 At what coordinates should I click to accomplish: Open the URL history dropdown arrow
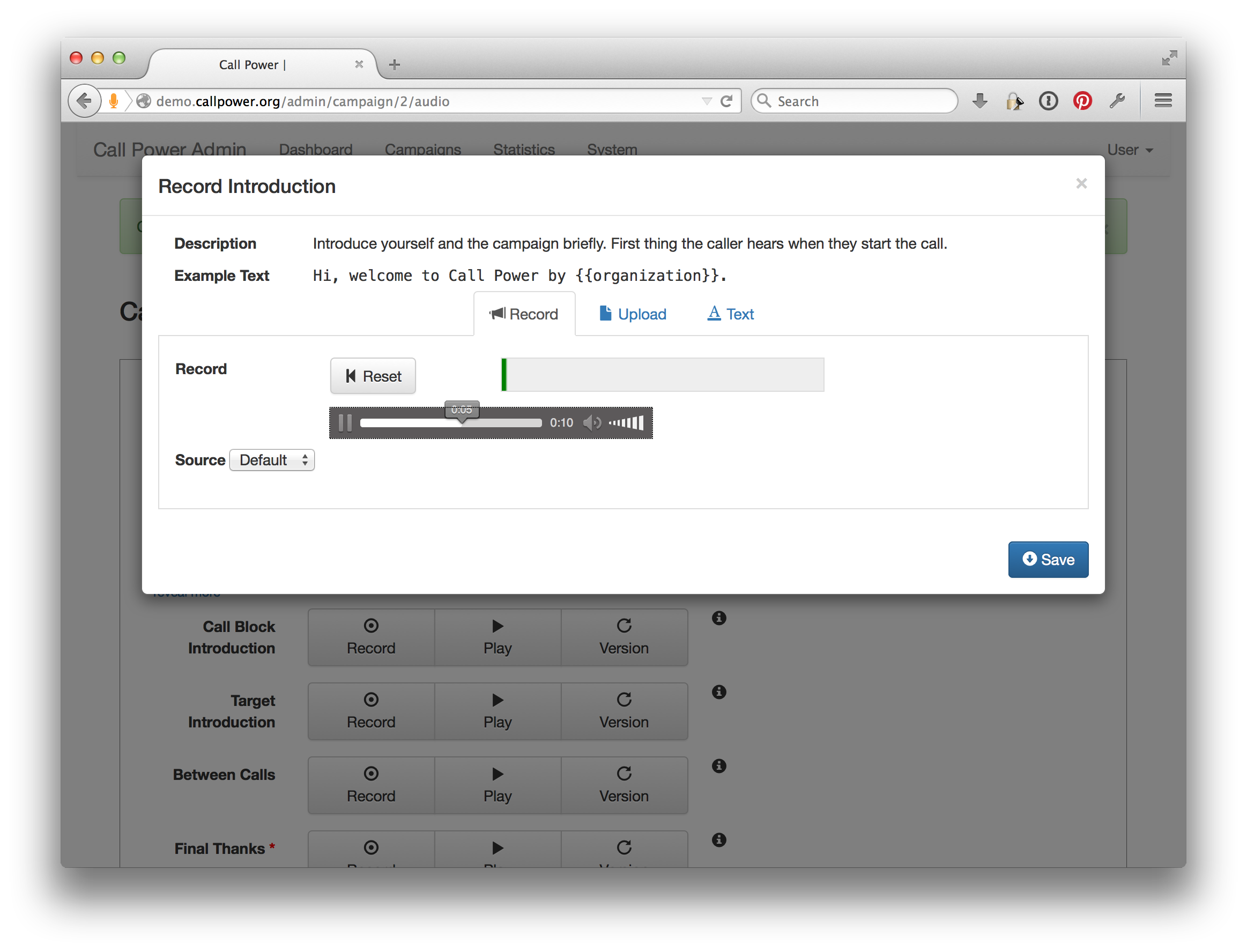pyautogui.click(x=706, y=101)
